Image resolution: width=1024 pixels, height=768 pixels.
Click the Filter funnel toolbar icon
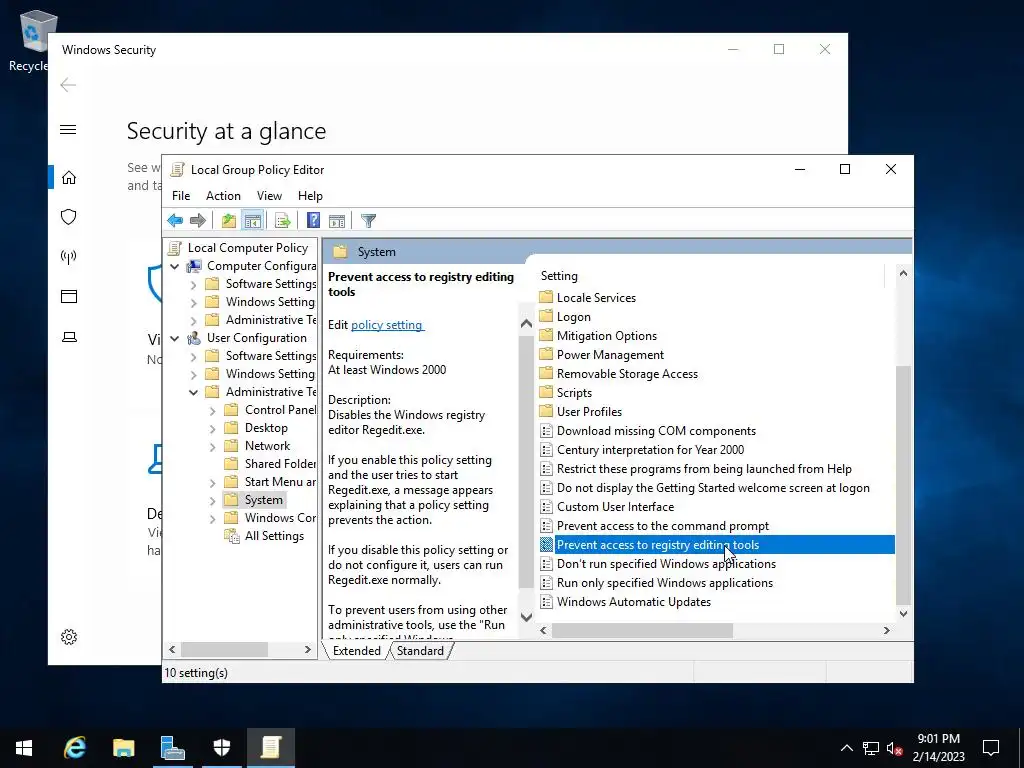[x=368, y=221]
